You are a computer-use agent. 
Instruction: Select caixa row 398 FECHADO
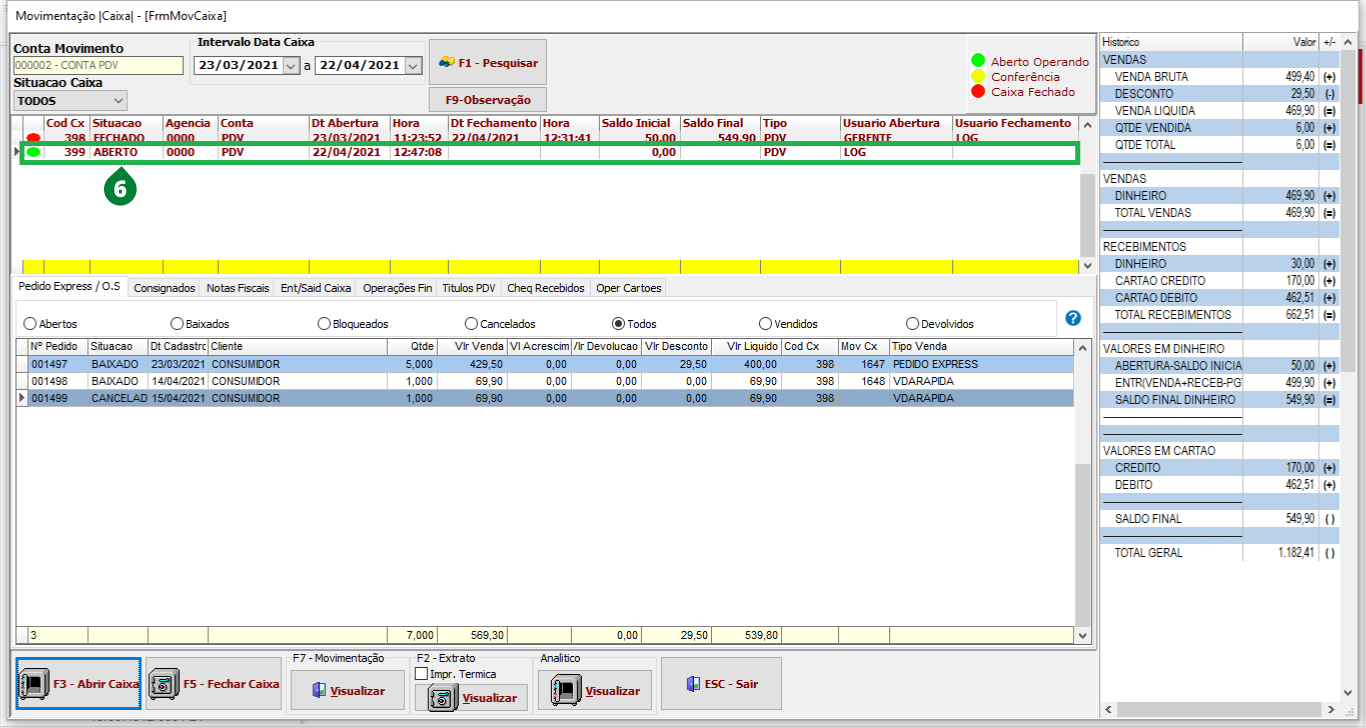(548, 138)
